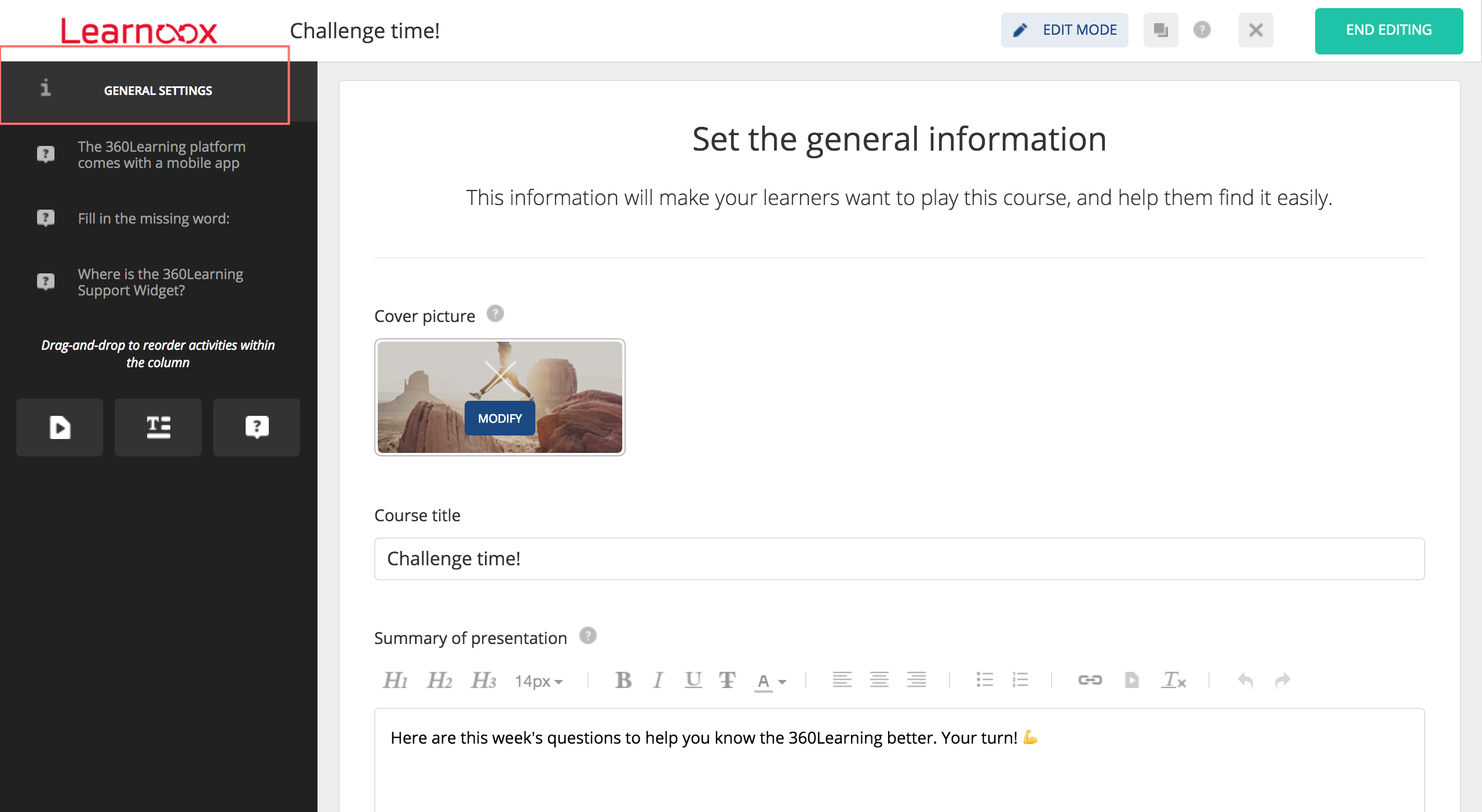Click the END EDITING button
This screenshot has height=812, width=1482.
(x=1388, y=31)
